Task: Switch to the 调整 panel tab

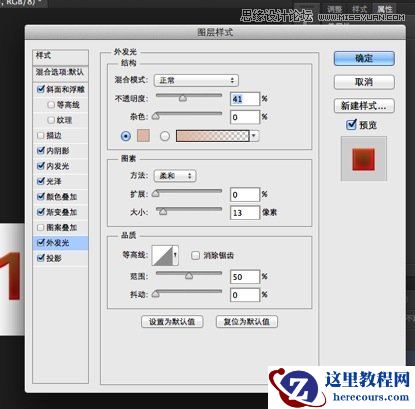Action: tap(334, 9)
